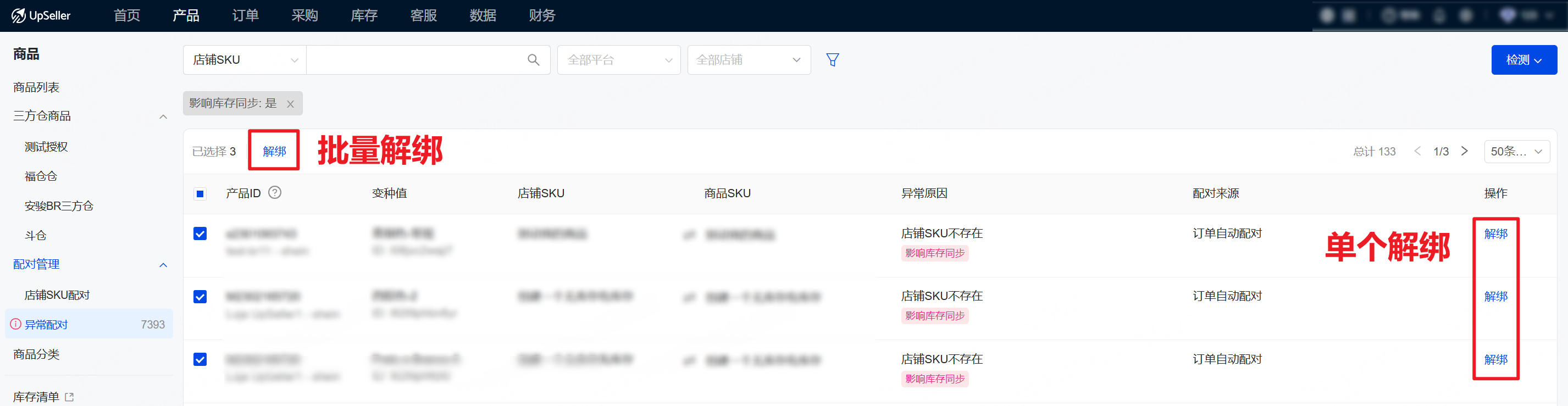Click the product ID help question icon

click(274, 193)
